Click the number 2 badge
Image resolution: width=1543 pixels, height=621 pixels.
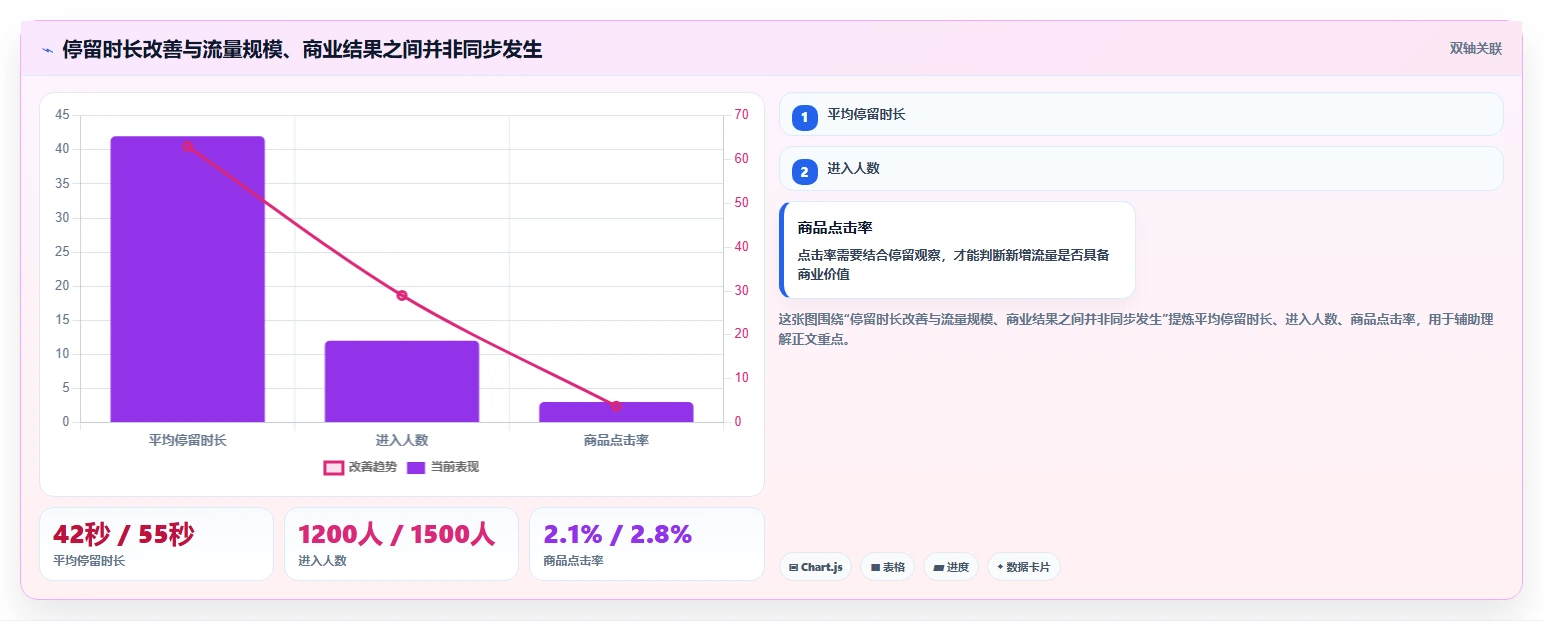(804, 172)
